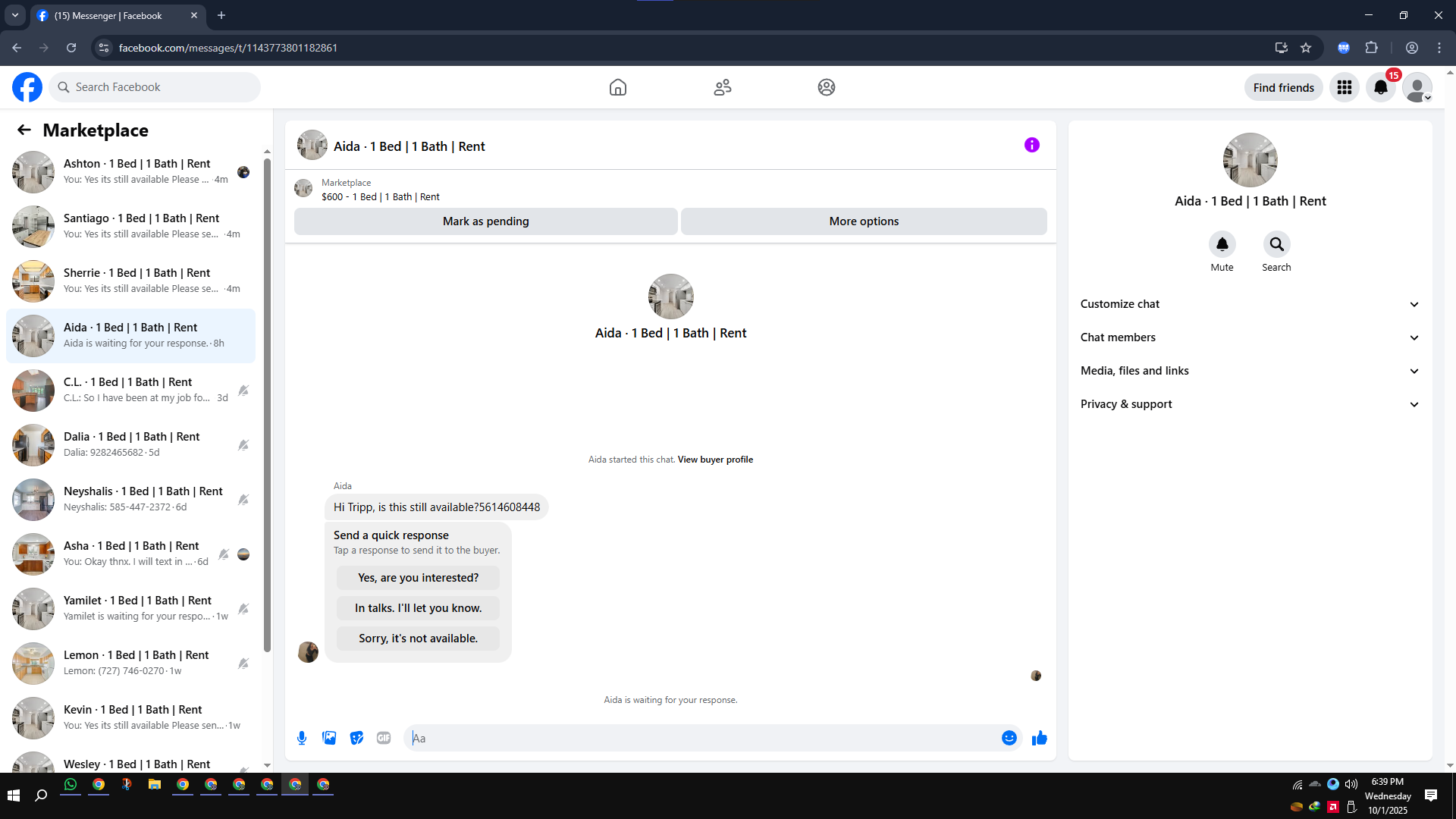Screen dimensions: 1456x819
Task: Open the Groups icon in top navigation
Action: tap(827, 87)
